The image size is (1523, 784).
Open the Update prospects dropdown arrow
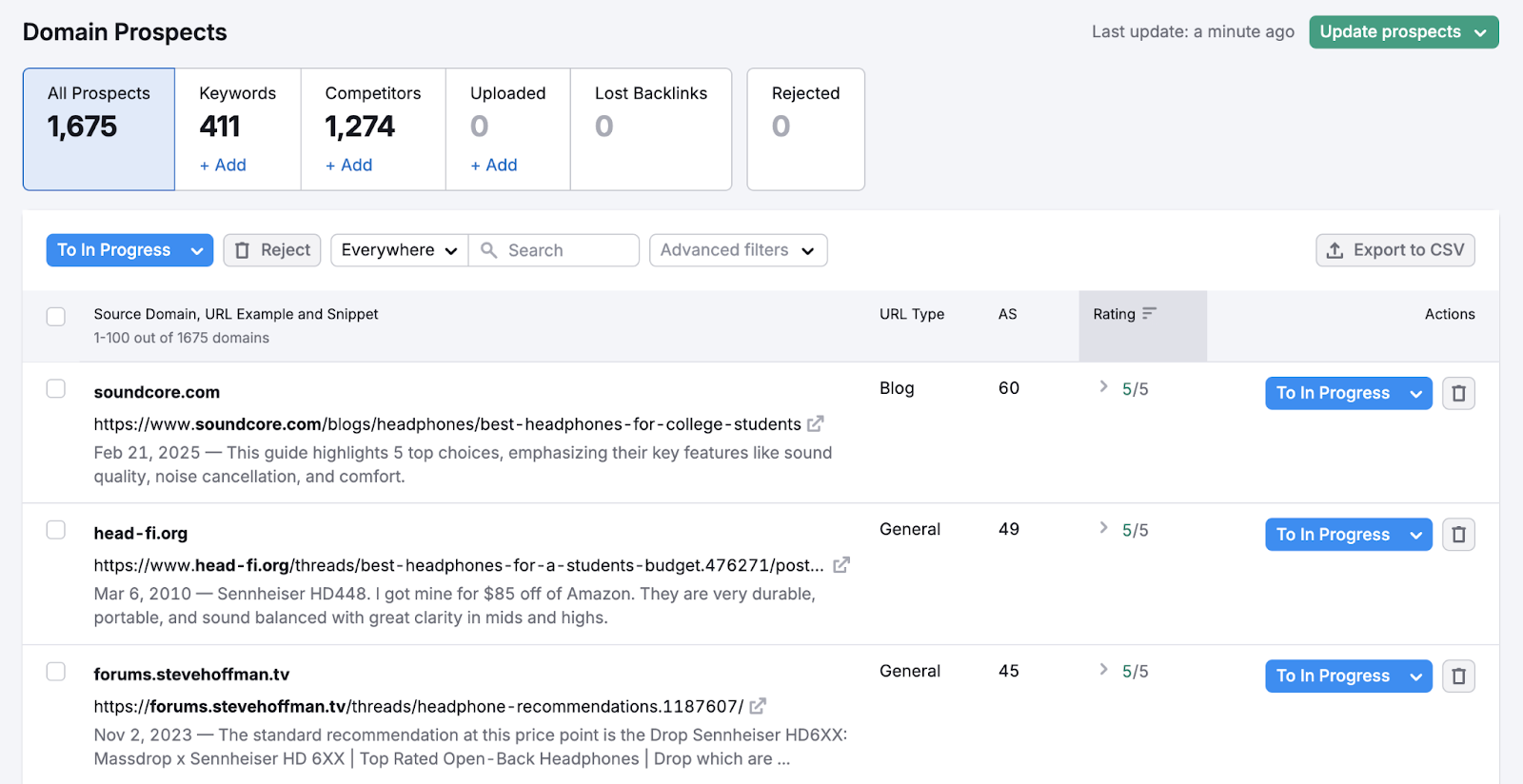click(1480, 32)
